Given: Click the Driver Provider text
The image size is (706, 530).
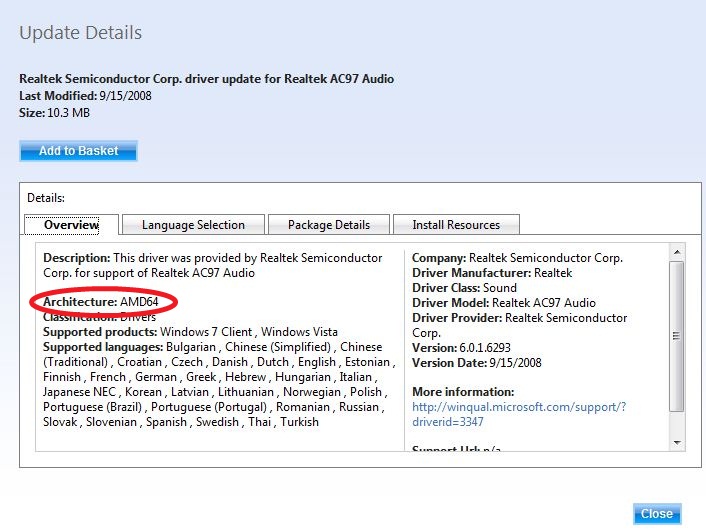Looking at the screenshot, I should coord(520,325).
